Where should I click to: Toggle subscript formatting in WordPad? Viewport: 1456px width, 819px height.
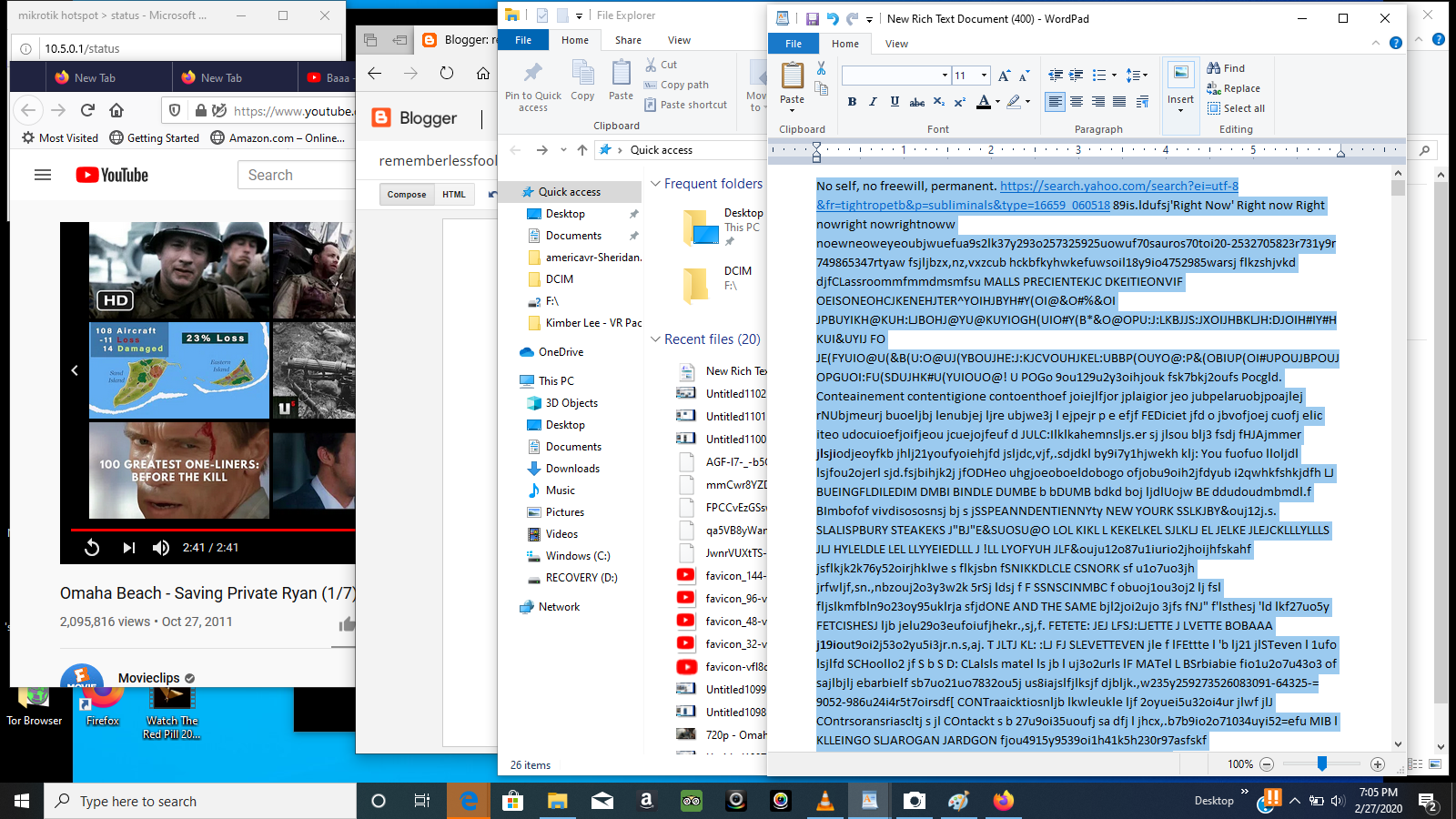tap(937, 102)
